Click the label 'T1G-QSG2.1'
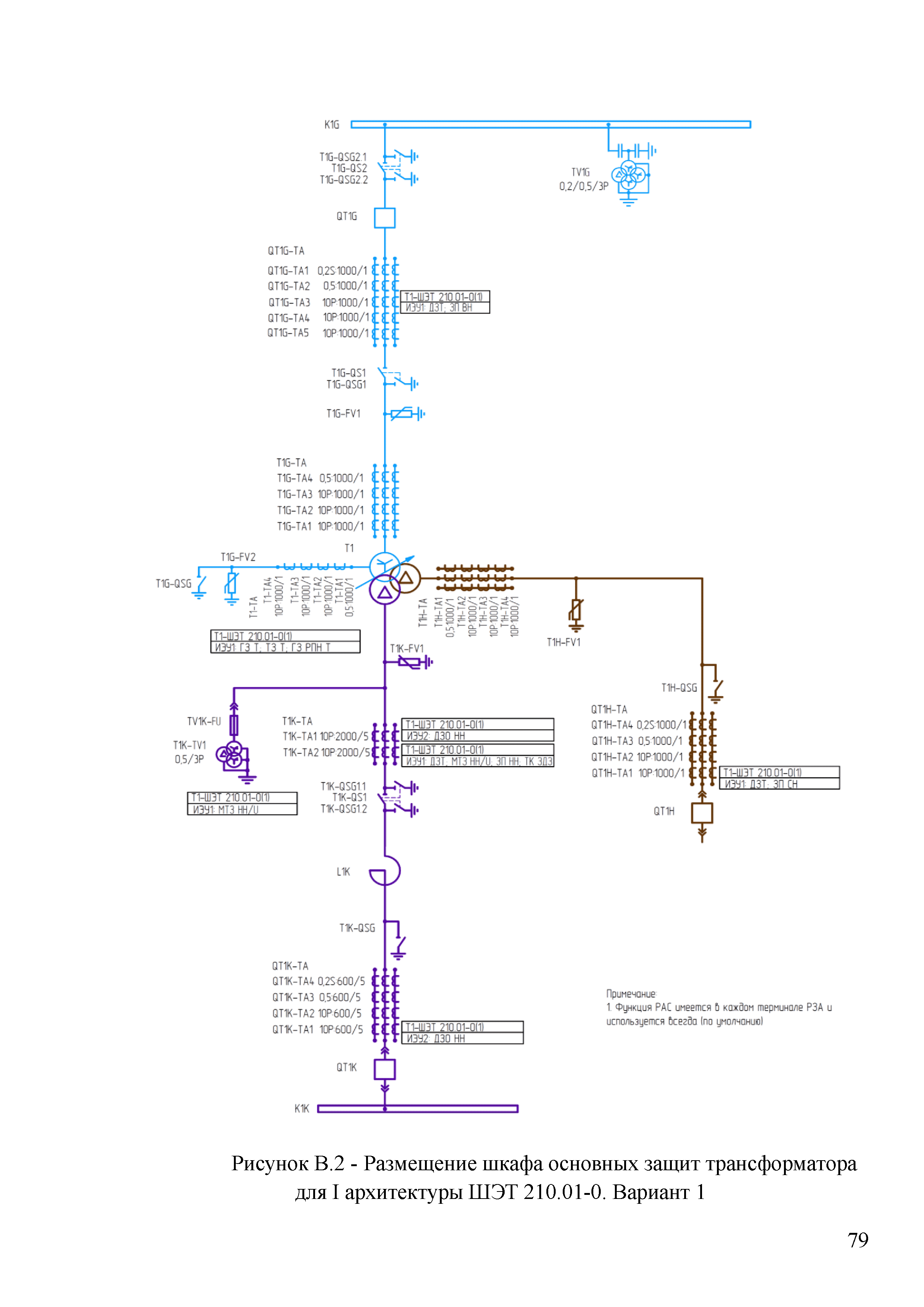Screen dimensions: 924x1307 tap(343, 156)
